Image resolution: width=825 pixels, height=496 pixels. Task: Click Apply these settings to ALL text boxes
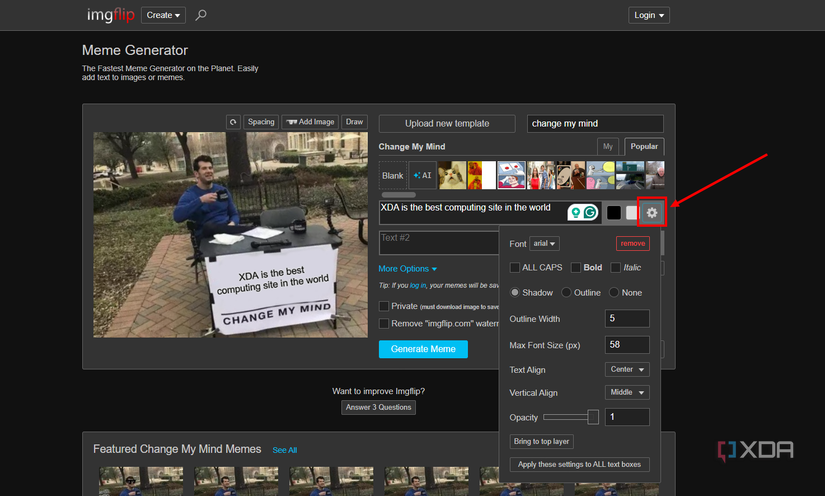[579, 464]
